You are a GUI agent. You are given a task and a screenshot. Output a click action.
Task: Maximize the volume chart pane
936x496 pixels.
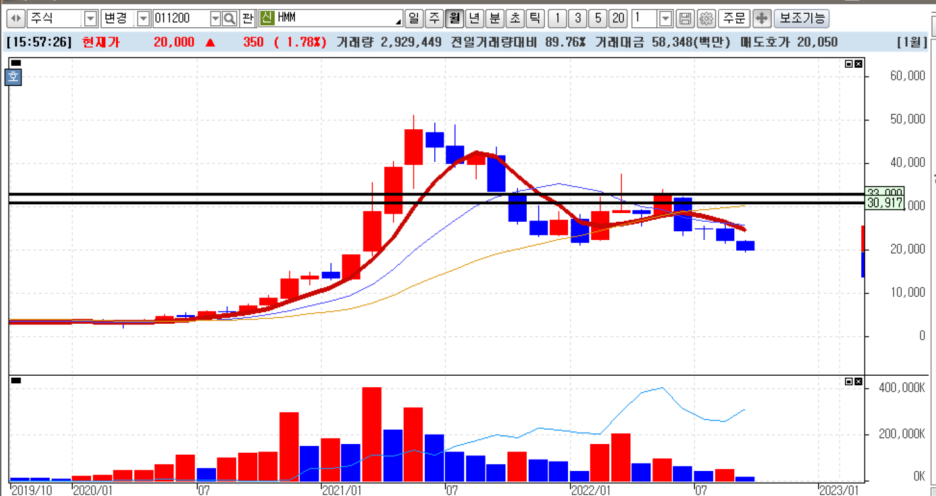click(x=849, y=381)
